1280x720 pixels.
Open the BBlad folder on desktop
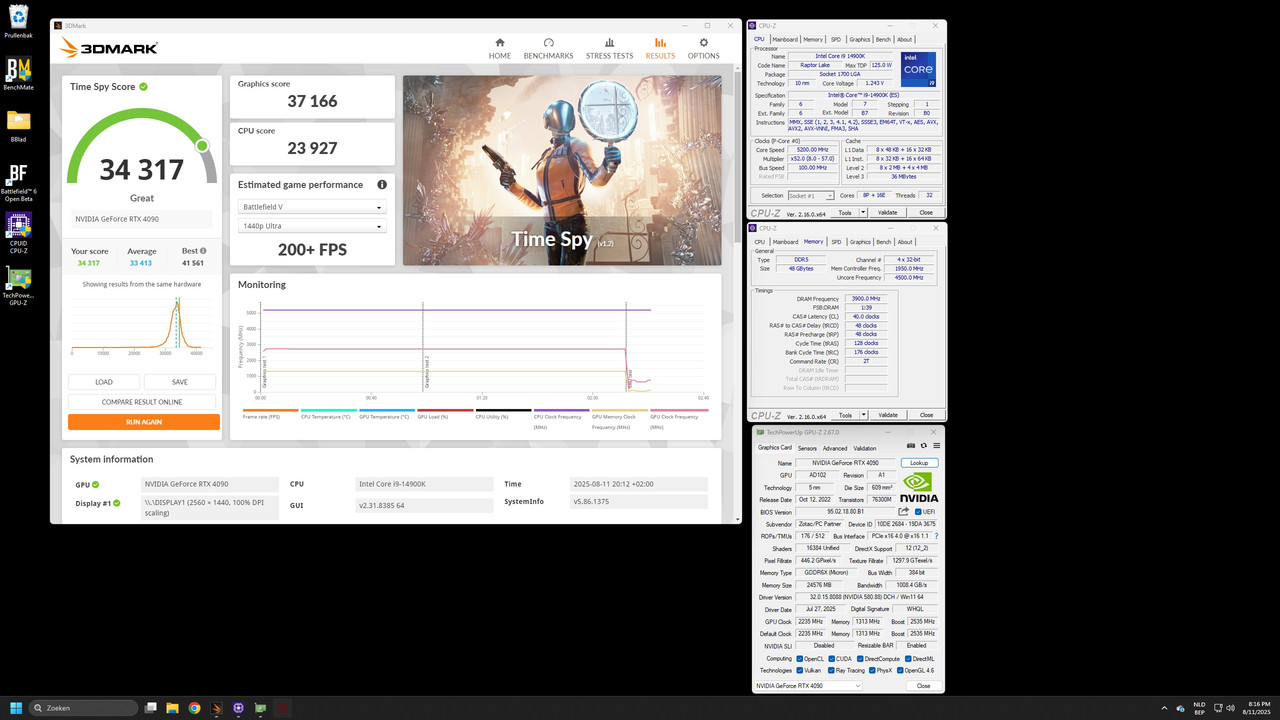pyautogui.click(x=17, y=127)
